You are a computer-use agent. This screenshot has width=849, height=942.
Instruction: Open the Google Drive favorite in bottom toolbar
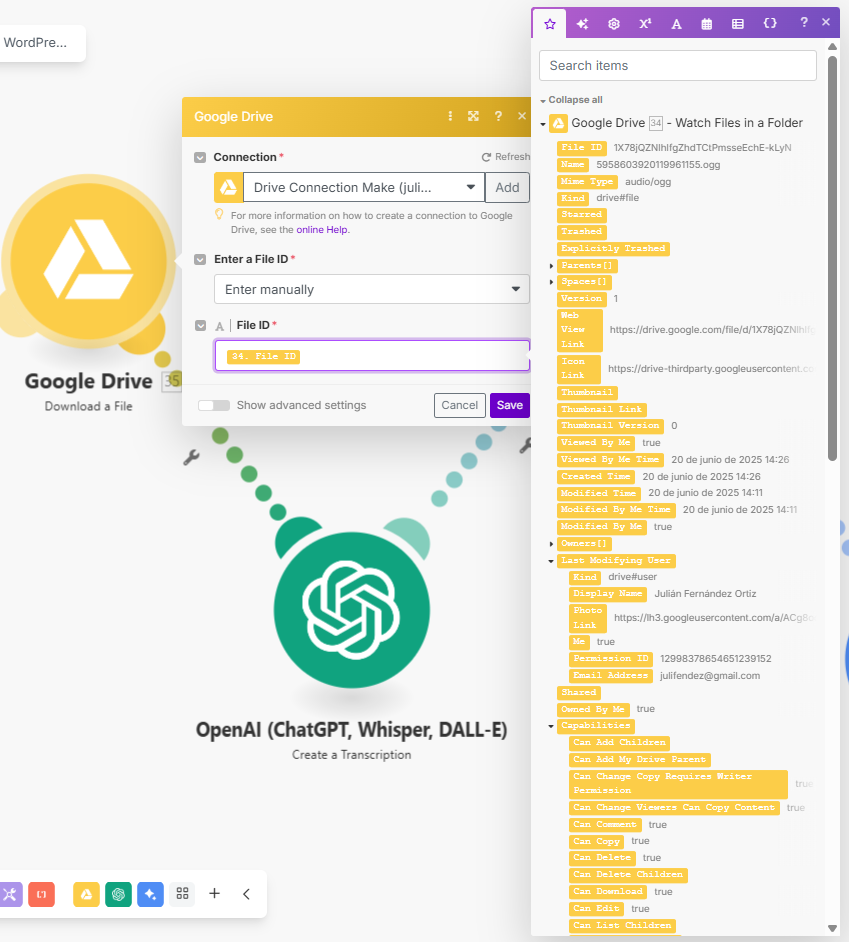[x=86, y=894]
